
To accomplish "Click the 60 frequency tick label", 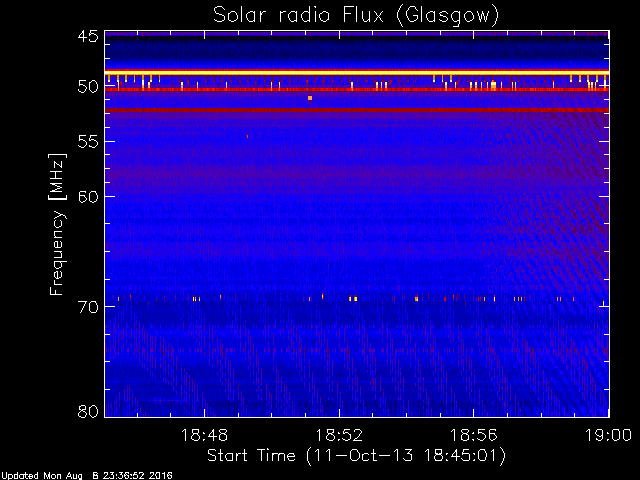I will [x=88, y=196].
